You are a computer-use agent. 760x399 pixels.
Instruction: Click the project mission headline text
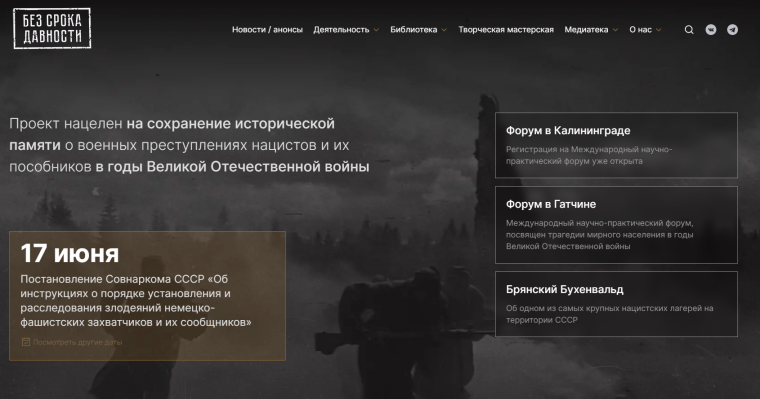point(189,145)
